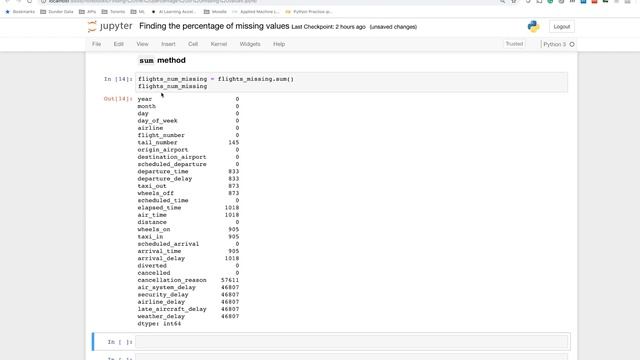
Task: Click the 'air_system_delay' output row
Action: (188, 288)
